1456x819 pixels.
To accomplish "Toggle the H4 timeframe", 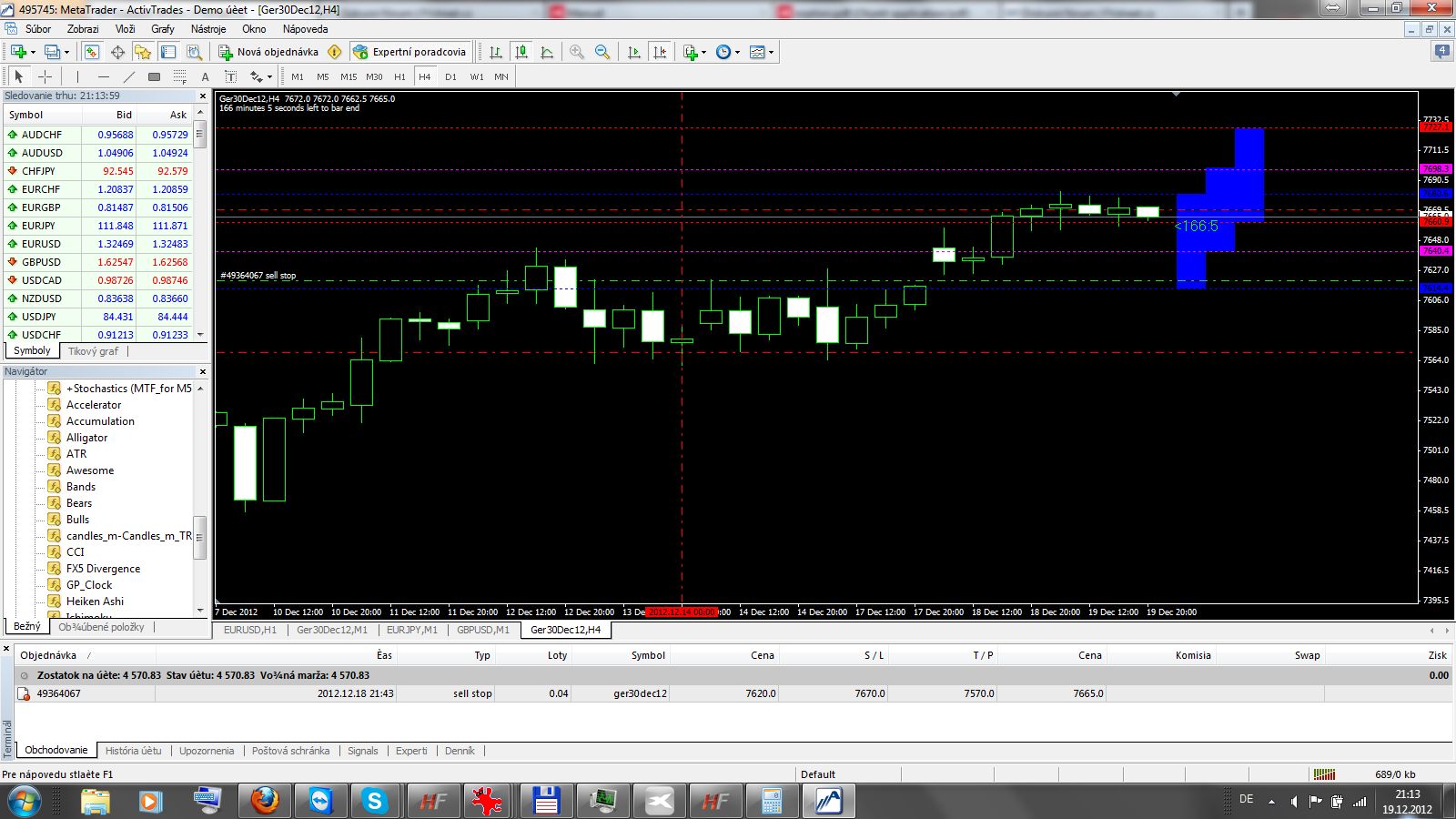I will 425,76.
